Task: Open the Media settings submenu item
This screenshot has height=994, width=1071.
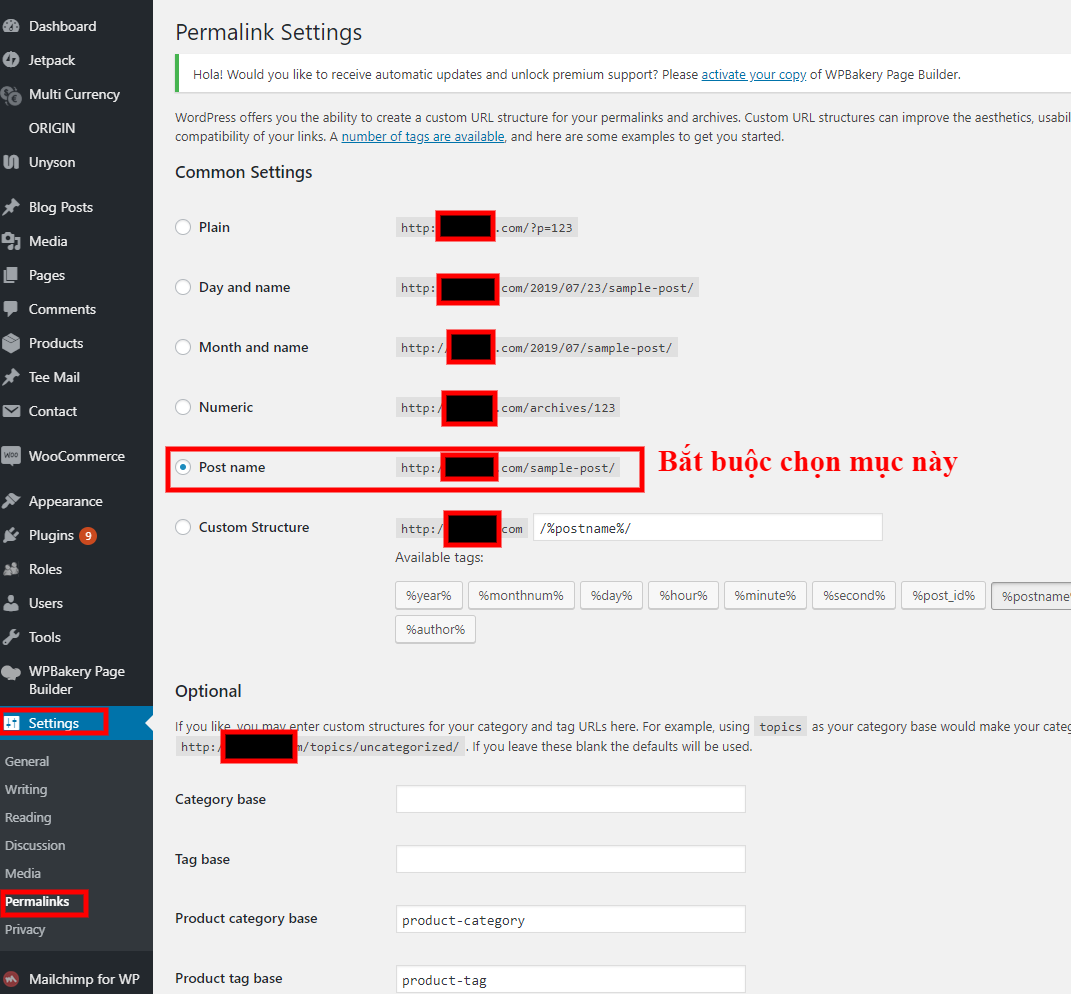Action: pos(23,873)
